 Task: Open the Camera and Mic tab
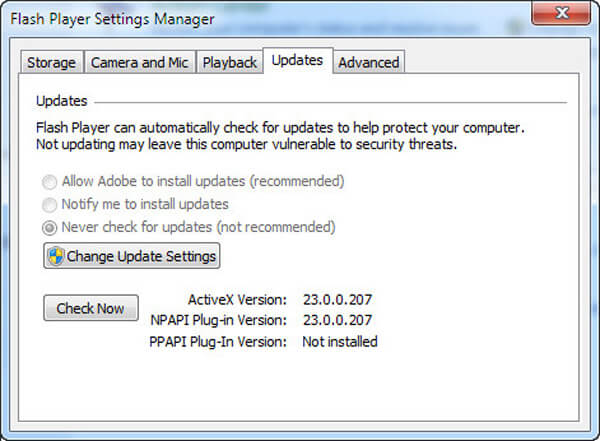(140, 62)
